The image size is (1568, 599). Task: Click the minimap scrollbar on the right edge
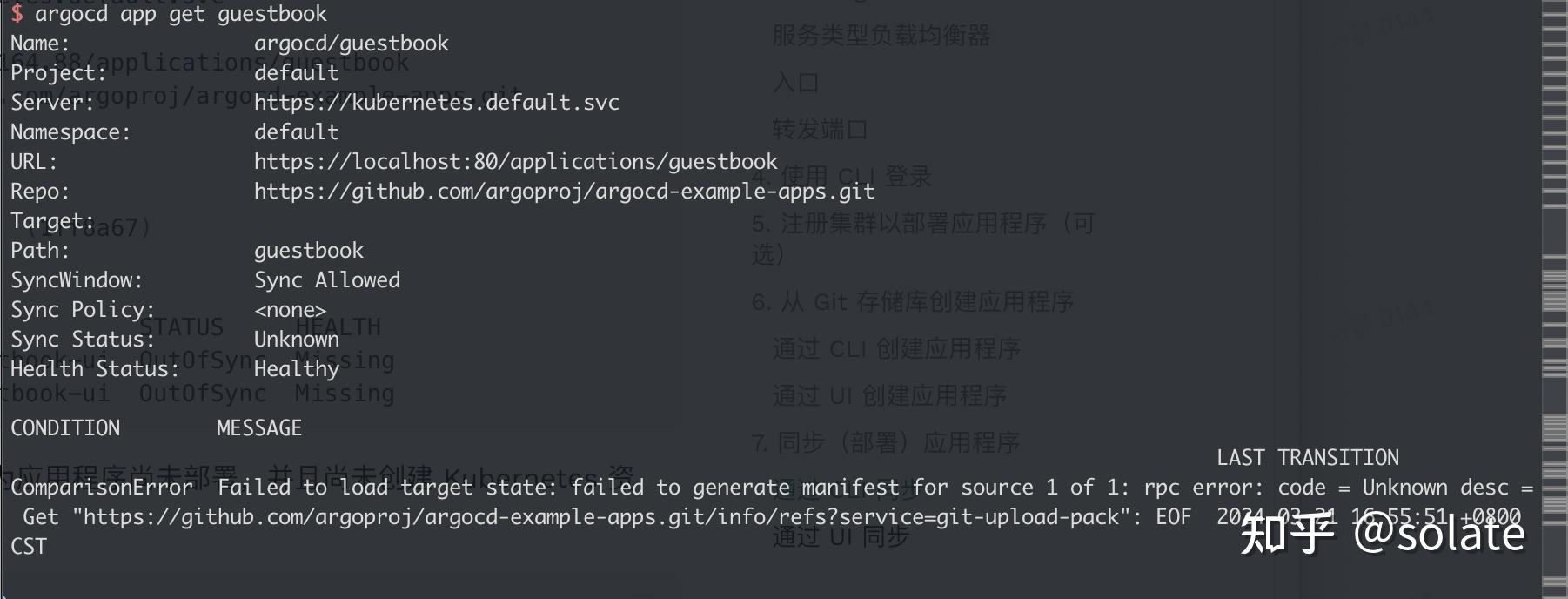click(1554, 299)
